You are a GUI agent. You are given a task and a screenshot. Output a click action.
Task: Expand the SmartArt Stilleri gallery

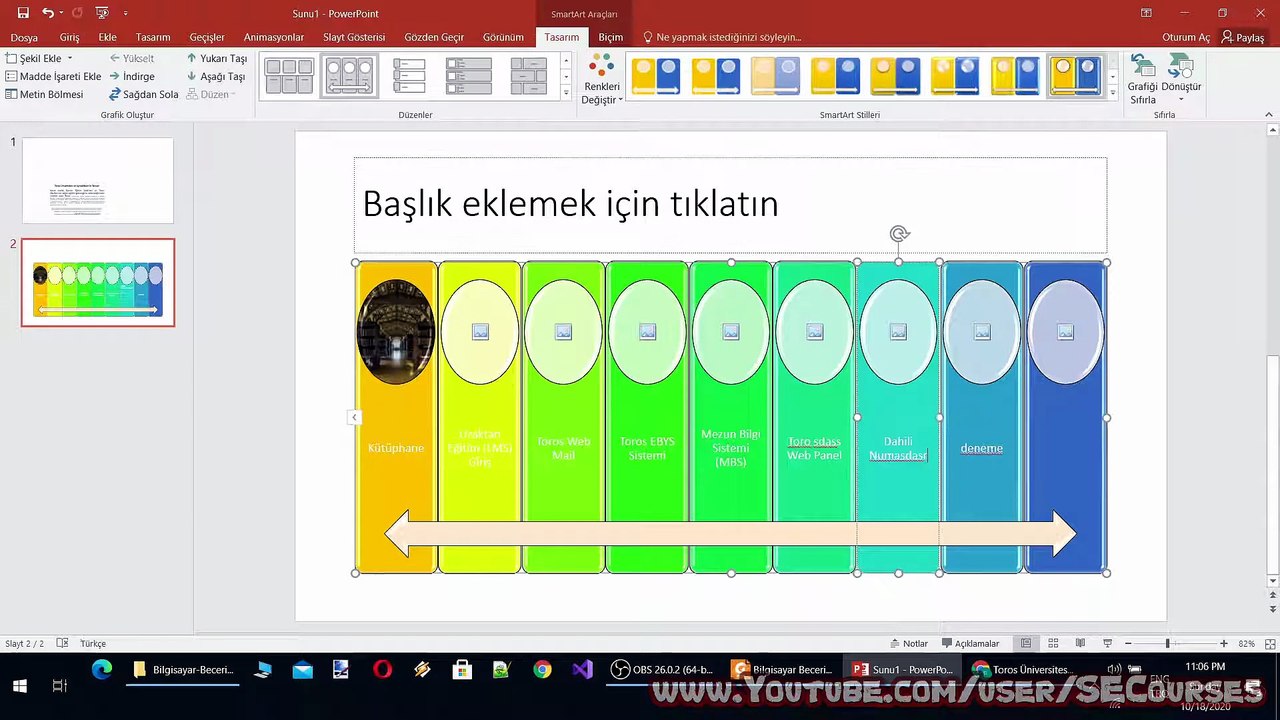[x=1113, y=93]
